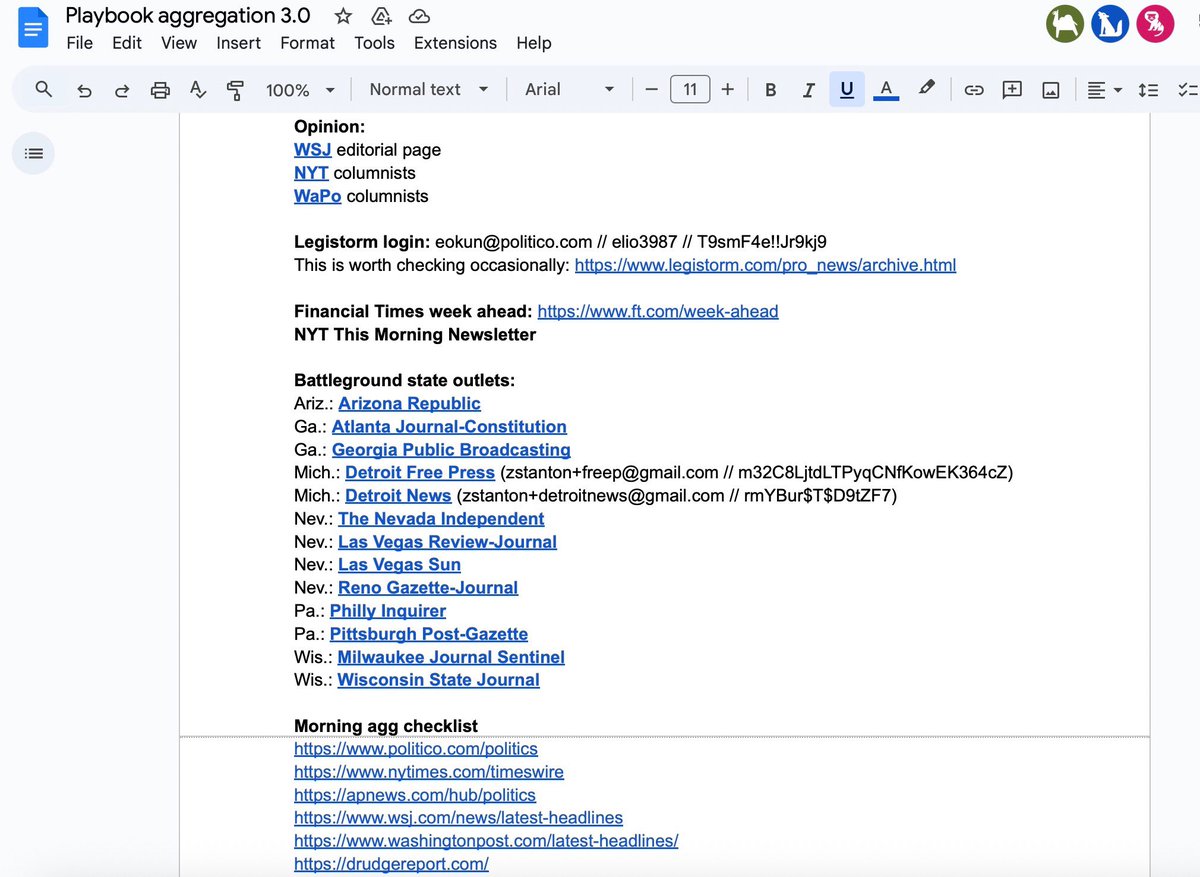Screen dimensions: 1200x877
Task: Open The Nevada Independent link
Action: [441, 518]
